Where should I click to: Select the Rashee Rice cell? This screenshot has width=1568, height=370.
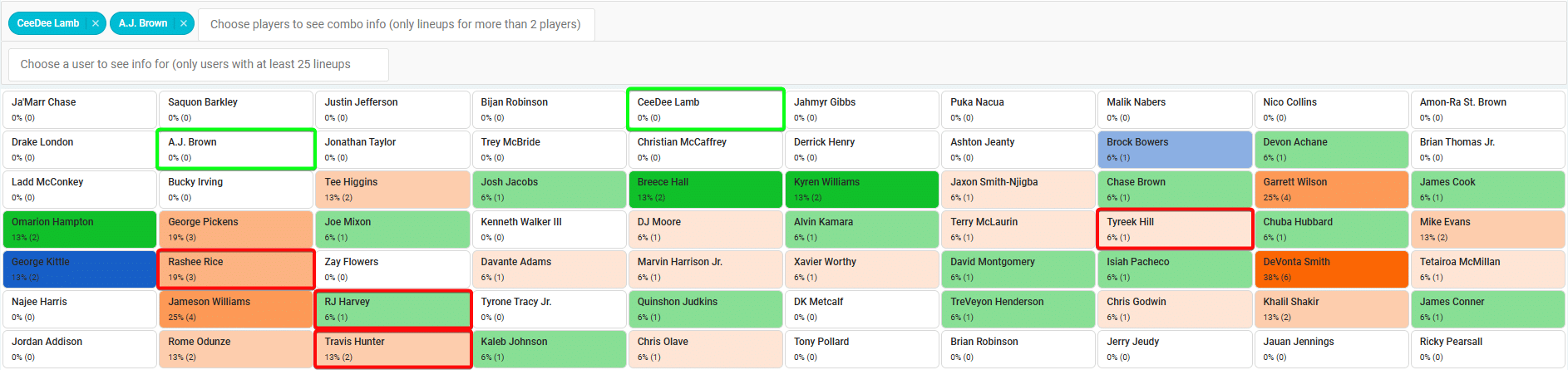click(236, 269)
